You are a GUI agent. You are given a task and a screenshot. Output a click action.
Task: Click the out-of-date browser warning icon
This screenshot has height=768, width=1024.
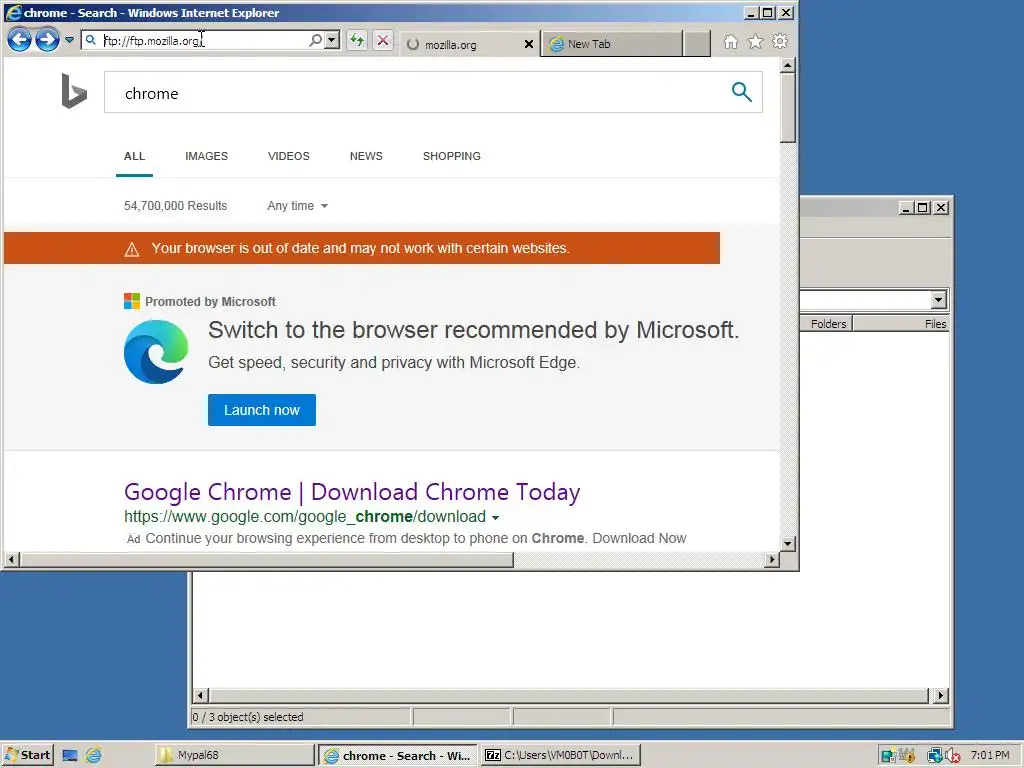coord(132,249)
